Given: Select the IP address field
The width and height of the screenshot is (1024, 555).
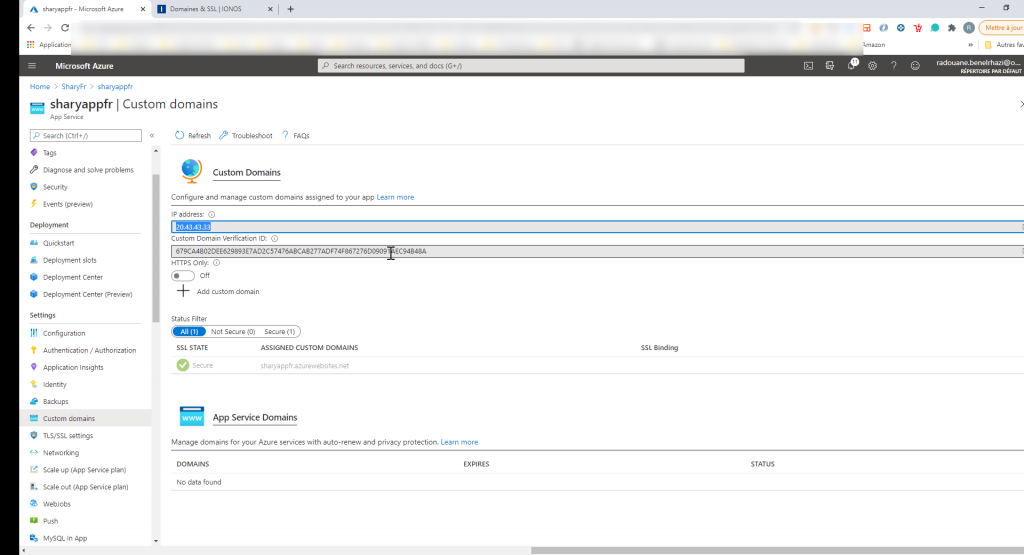Looking at the screenshot, I should coord(597,227).
